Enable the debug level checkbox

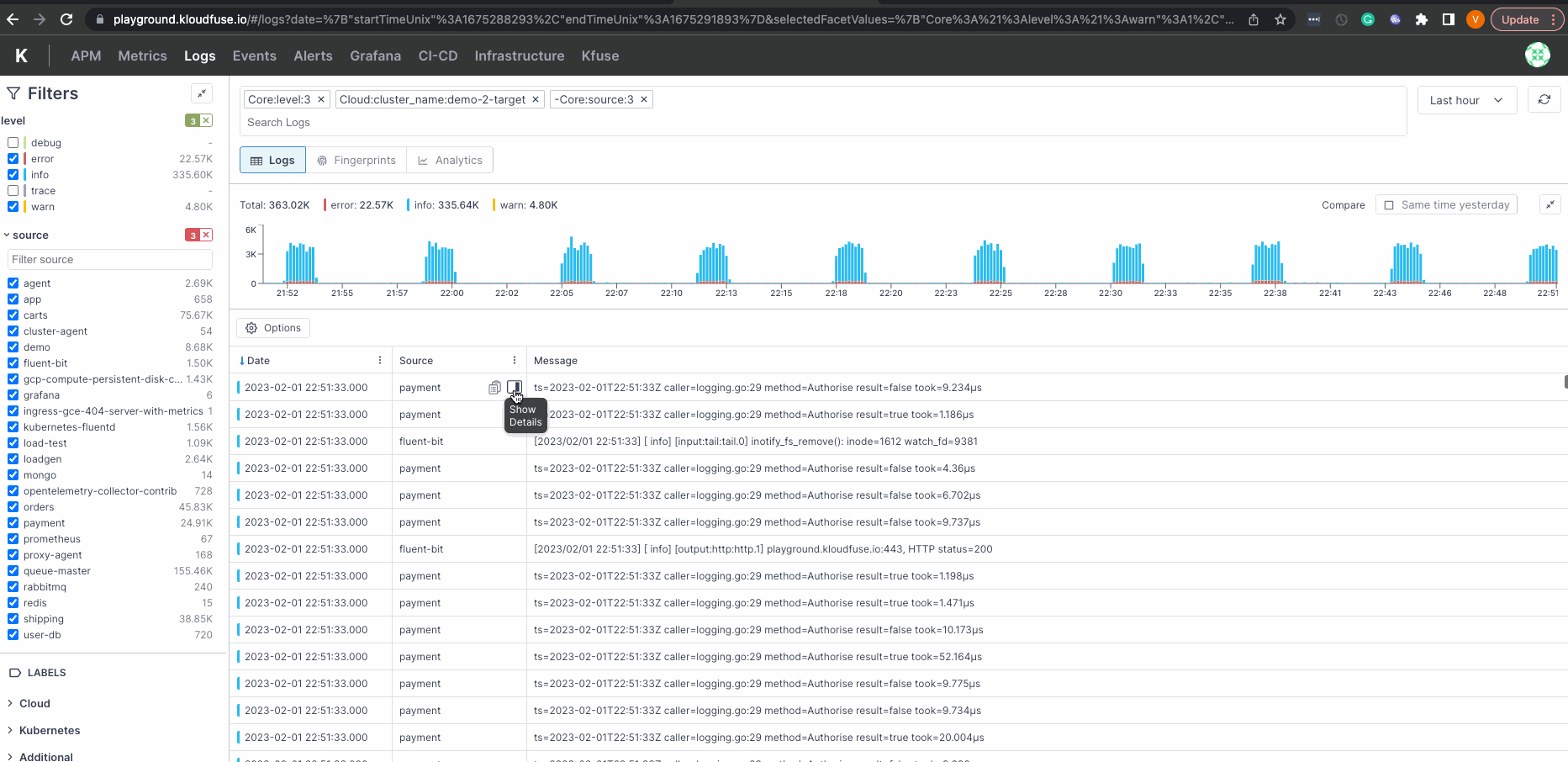click(13, 143)
